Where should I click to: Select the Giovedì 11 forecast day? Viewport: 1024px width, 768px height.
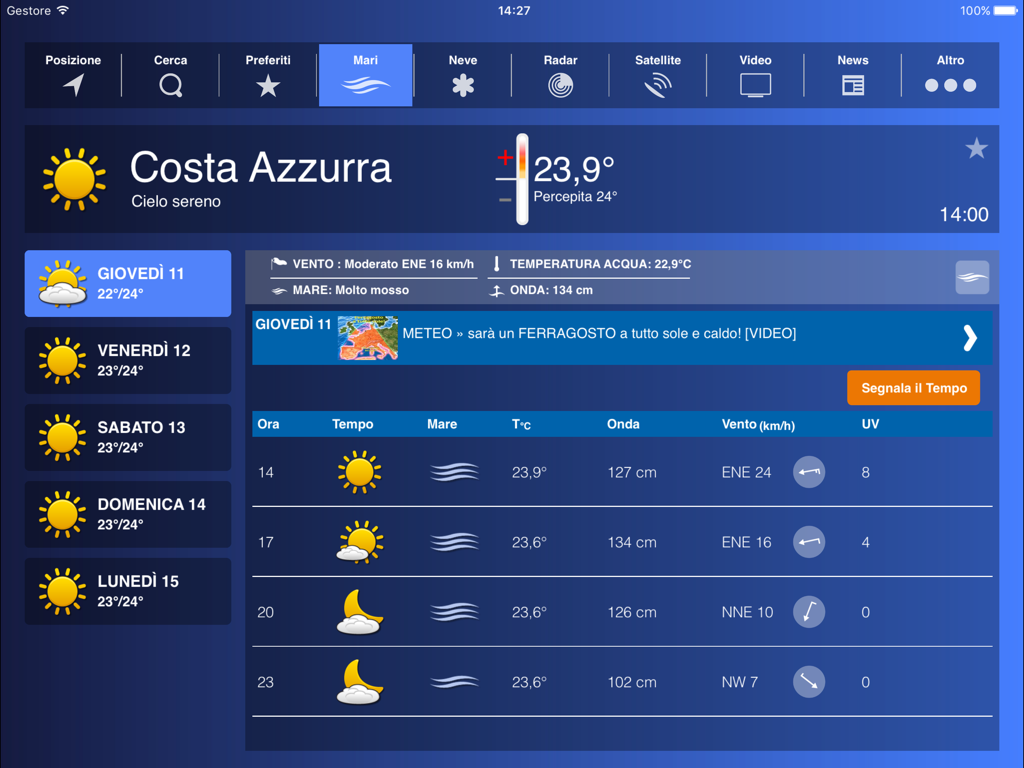(x=127, y=283)
